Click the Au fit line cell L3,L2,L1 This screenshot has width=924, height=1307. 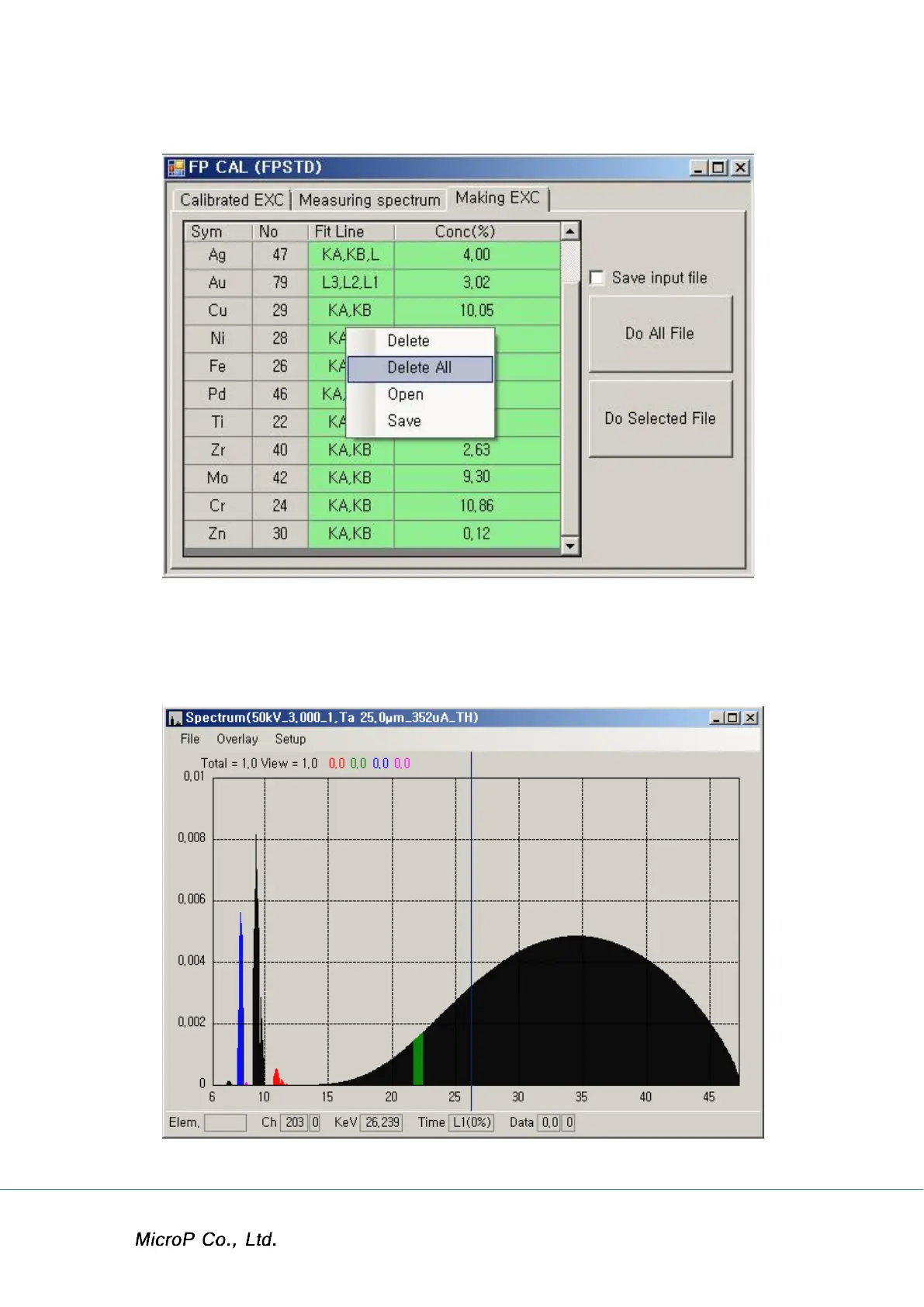point(351,283)
